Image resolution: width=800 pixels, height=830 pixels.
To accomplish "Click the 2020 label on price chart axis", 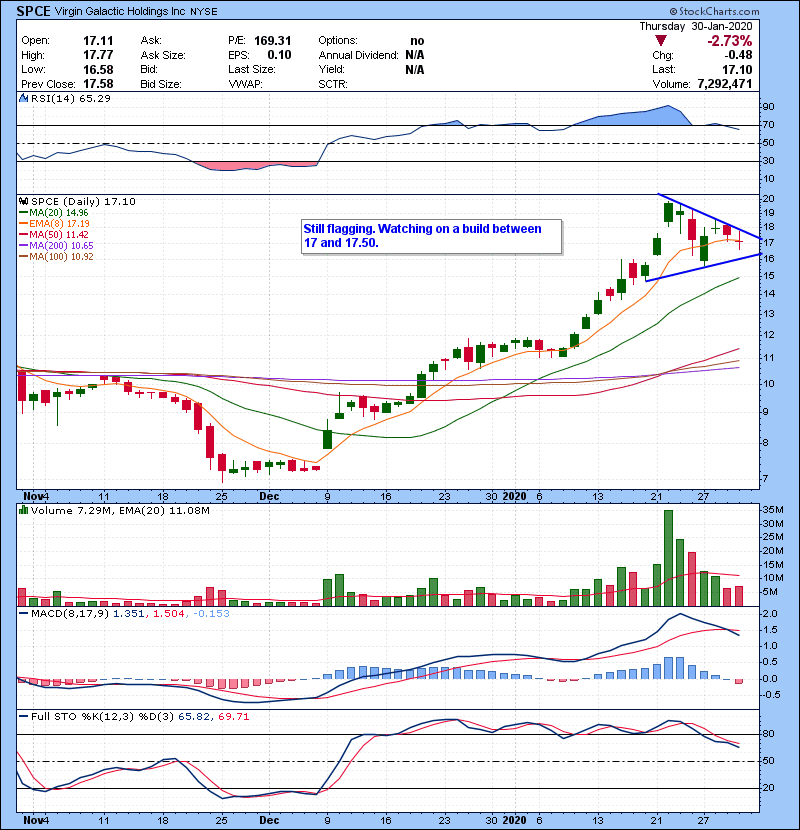I will tap(514, 497).
